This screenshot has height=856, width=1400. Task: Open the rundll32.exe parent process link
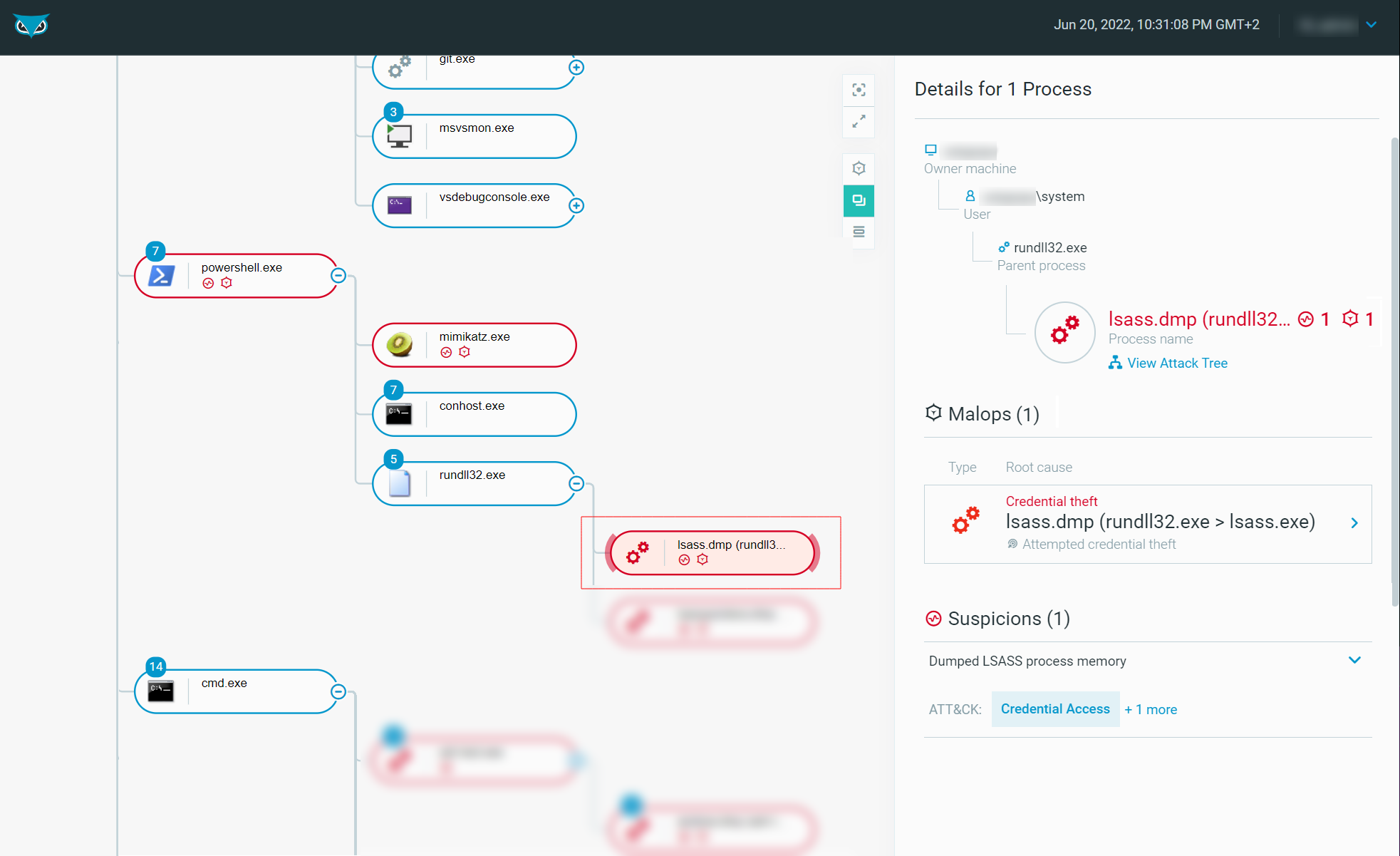[1049, 247]
